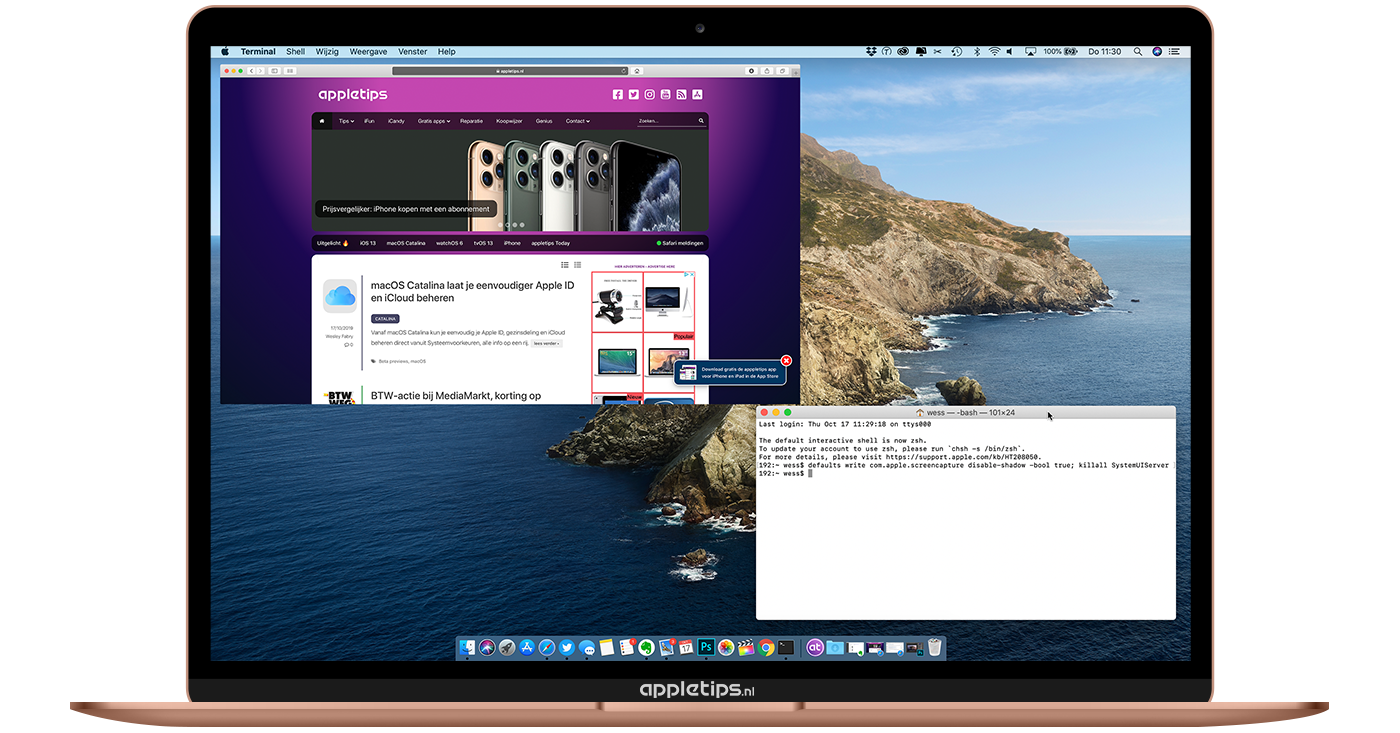Open the Apple menu
The height and width of the screenshot is (733, 1400).
pos(225,51)
